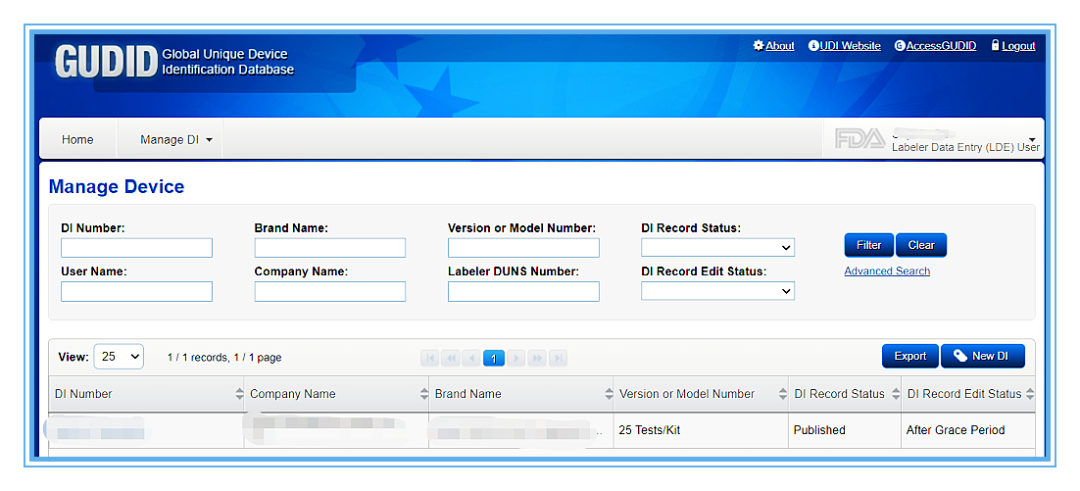
Task: Sort by Company Name column arrows
Action: point(424,395)
